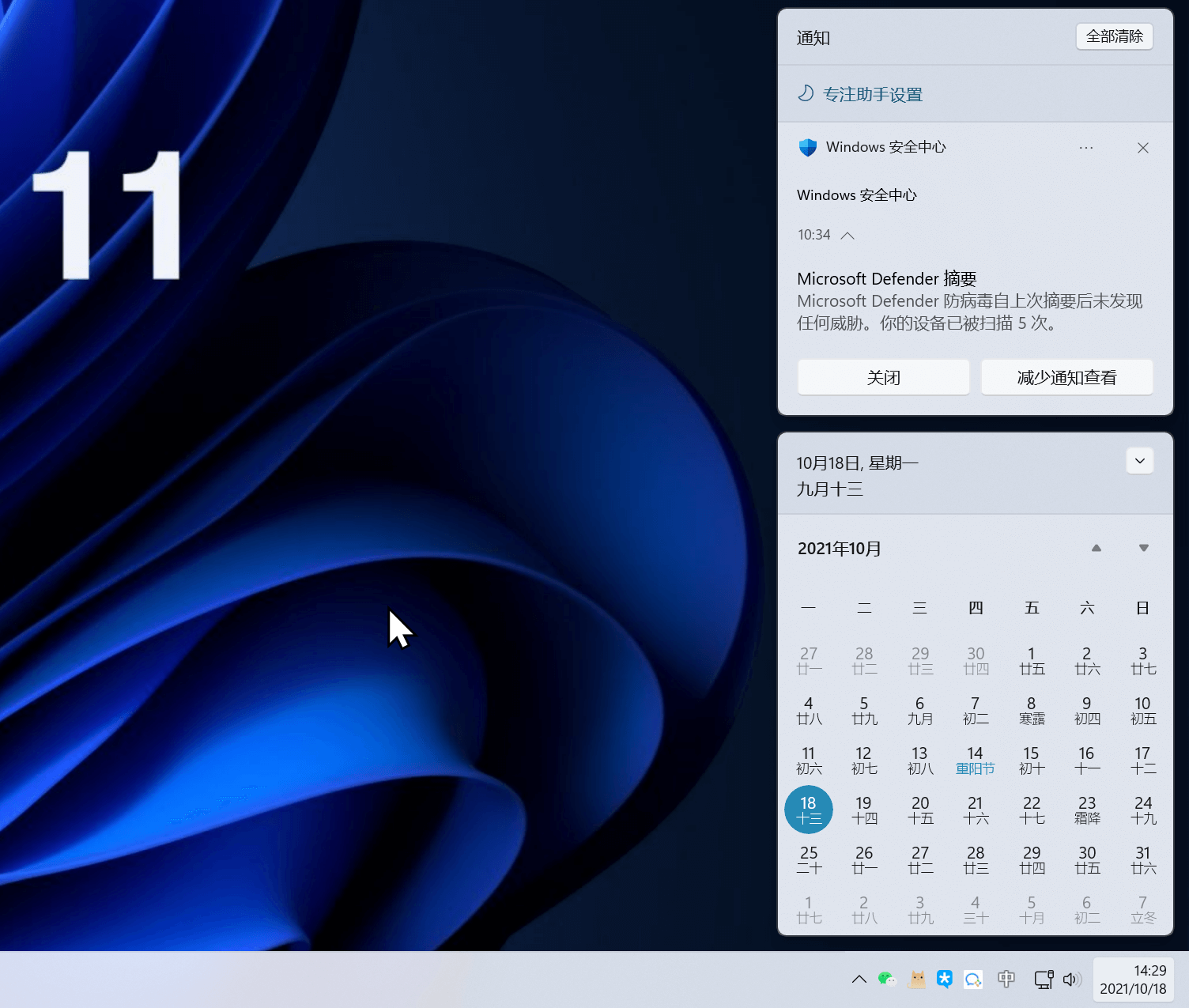This screenshot has width=1189, height=1008.
Task: Select October 14 重阳节 in calendar
Action: coord(976,760)
